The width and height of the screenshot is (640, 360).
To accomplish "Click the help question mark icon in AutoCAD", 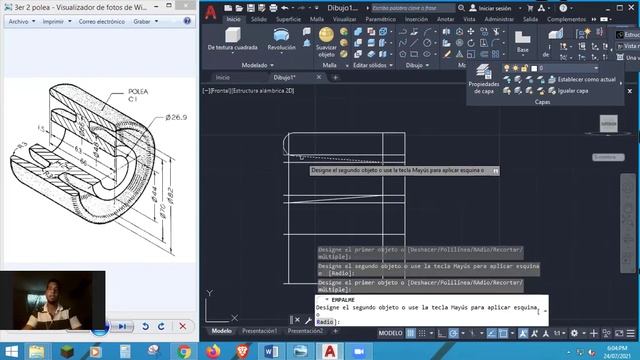I will [x=563, y=8].
